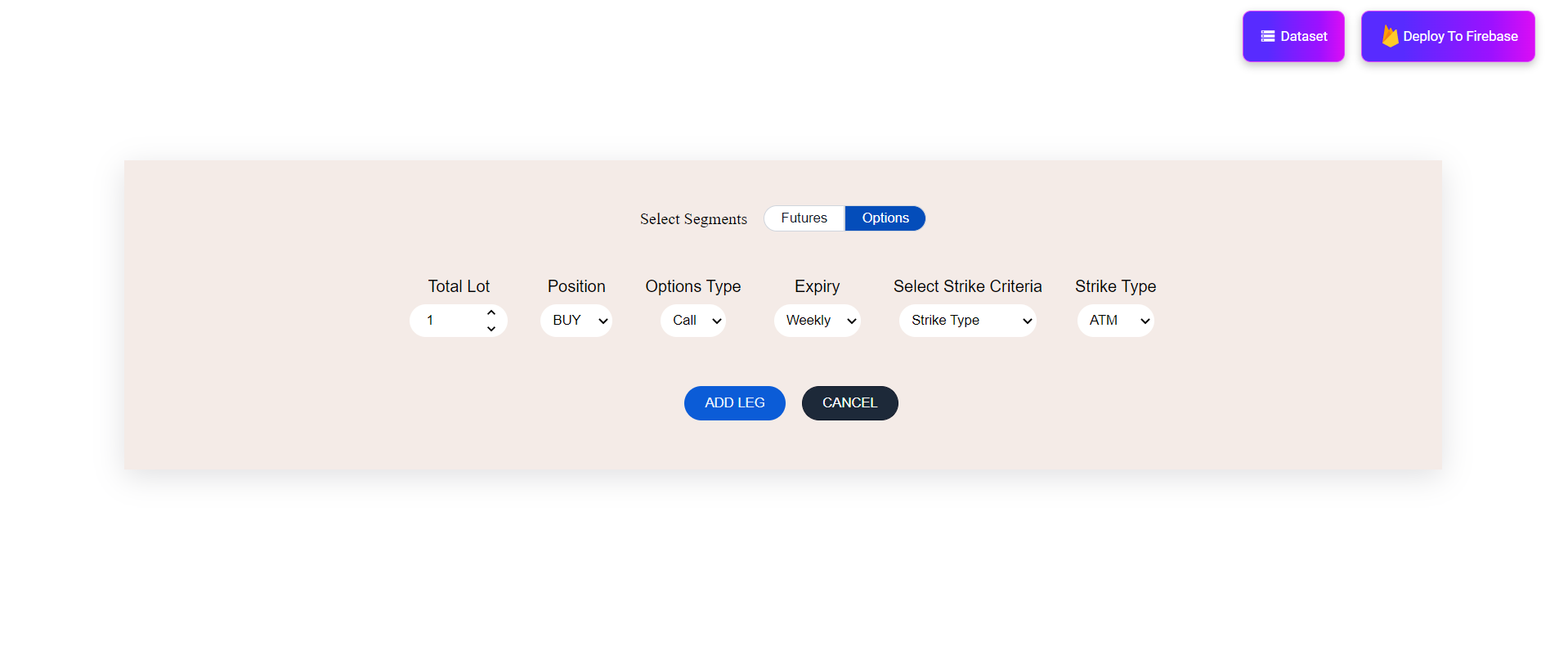Click the chevron on the Weekly dropdown
The width and height of the screenshot is (1568, 656).
pyautogui.click(x=851, y=321)
